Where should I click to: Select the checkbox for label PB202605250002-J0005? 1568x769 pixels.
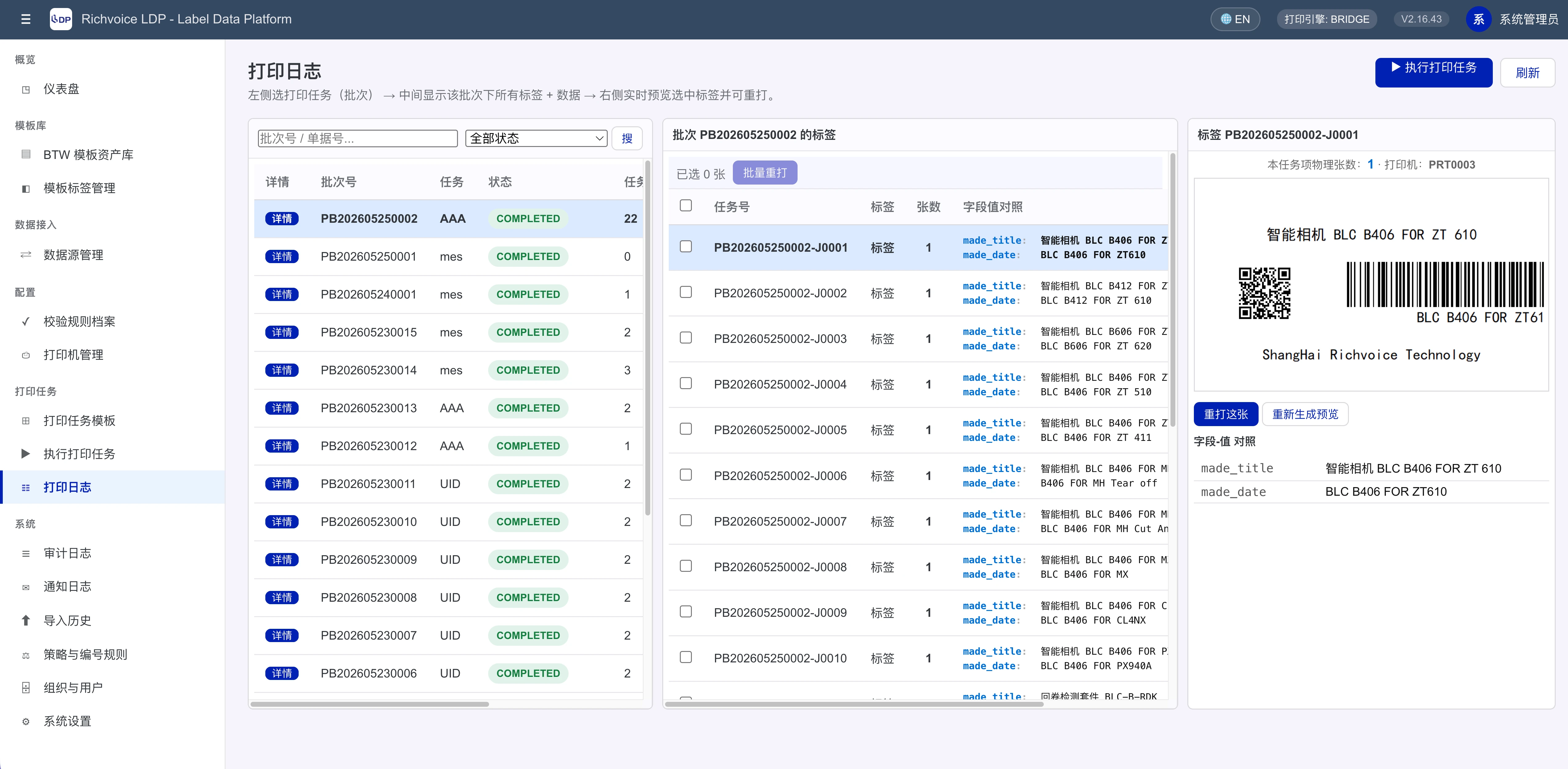[x=686, y=429]
